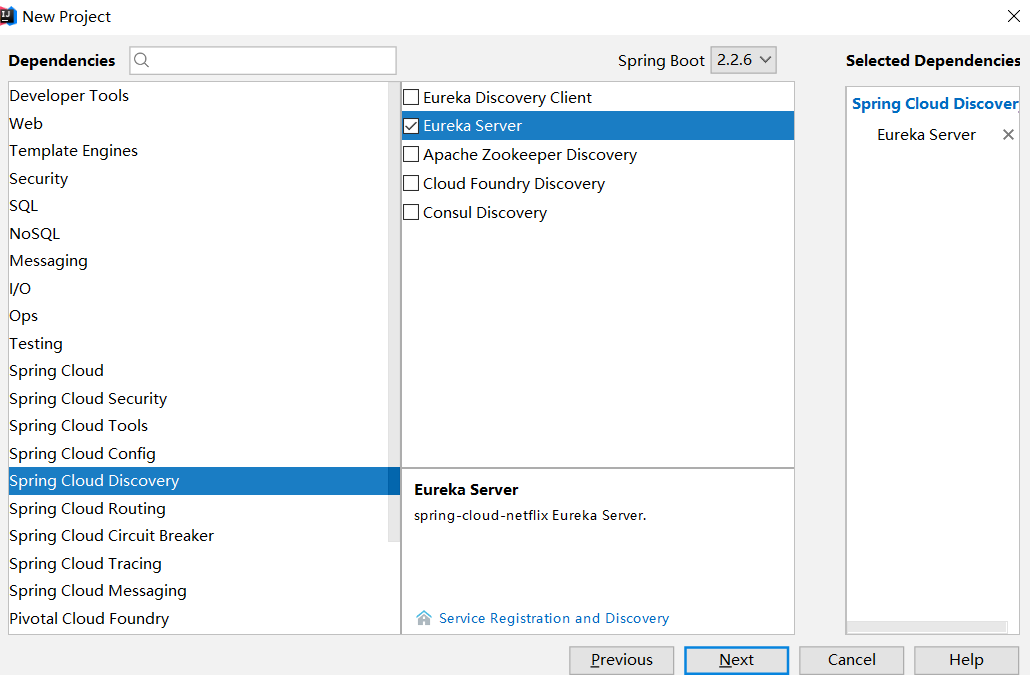Screen dimensions: 1030x675
Task: Click the home icon beside Service Registration link
Action: [x=424, y=618]
